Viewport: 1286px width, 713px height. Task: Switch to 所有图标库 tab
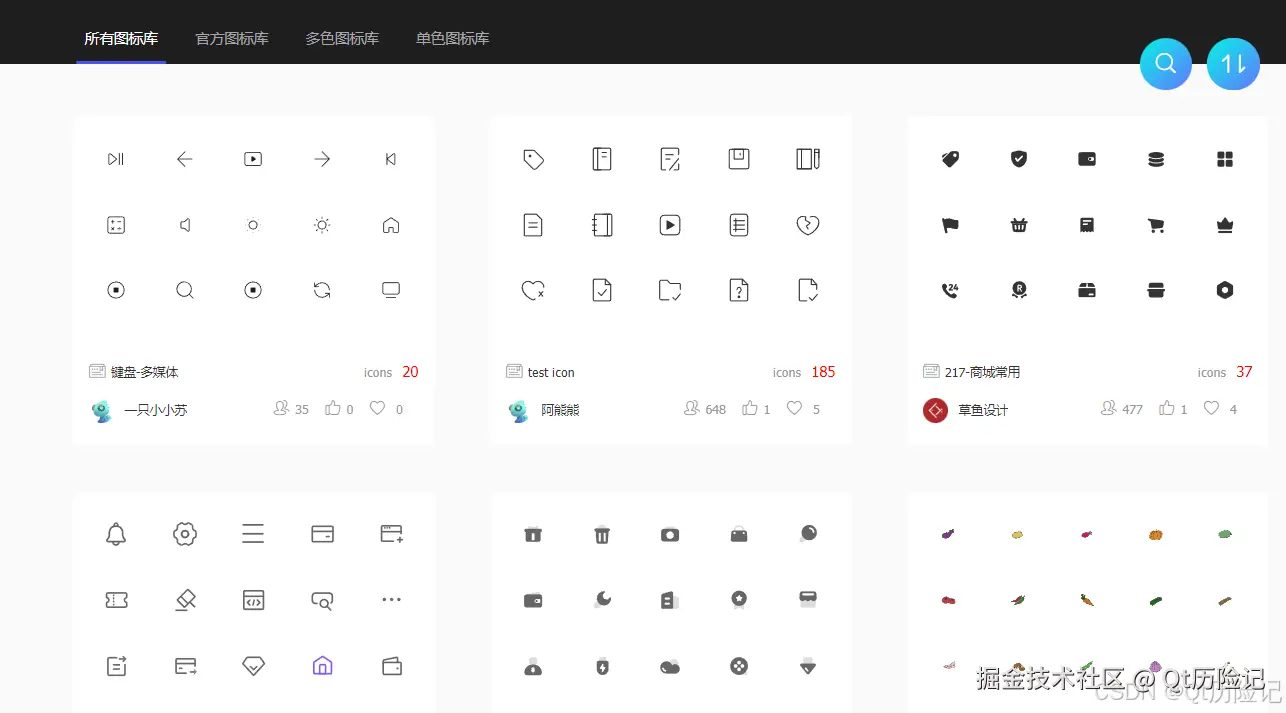(x=121, y=39)
